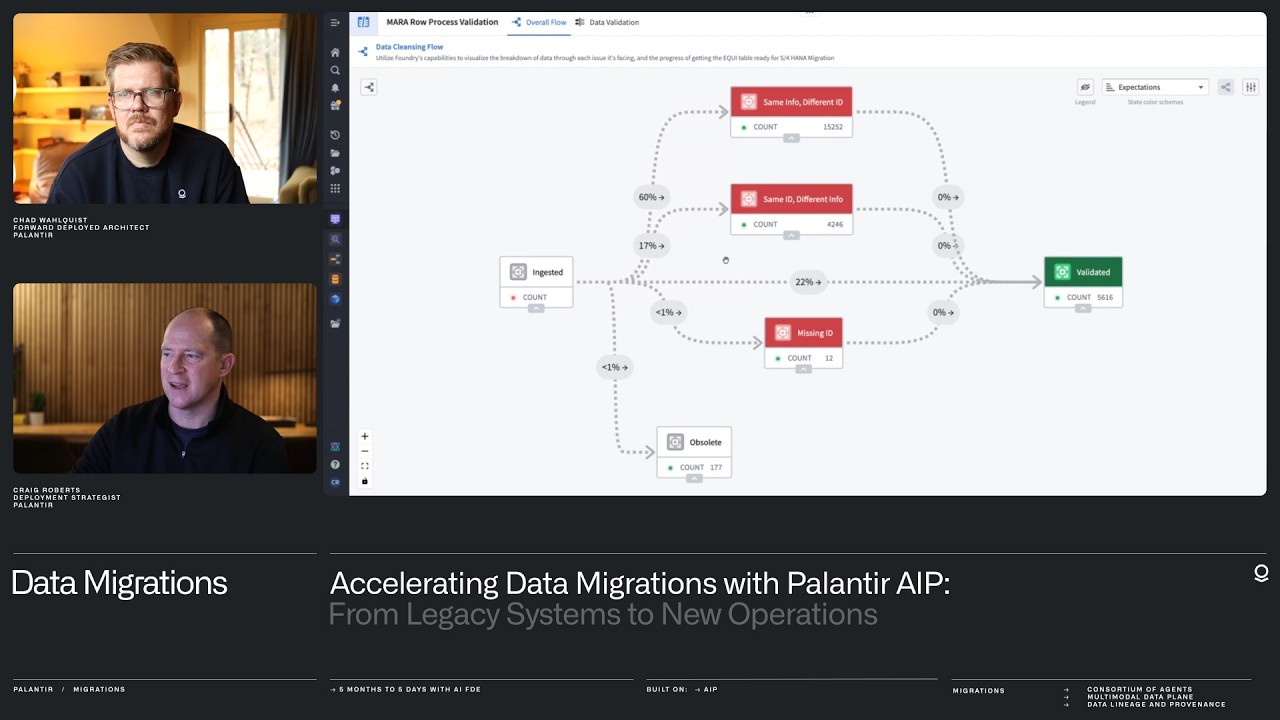Click the COUNT 15252 value

832,127
